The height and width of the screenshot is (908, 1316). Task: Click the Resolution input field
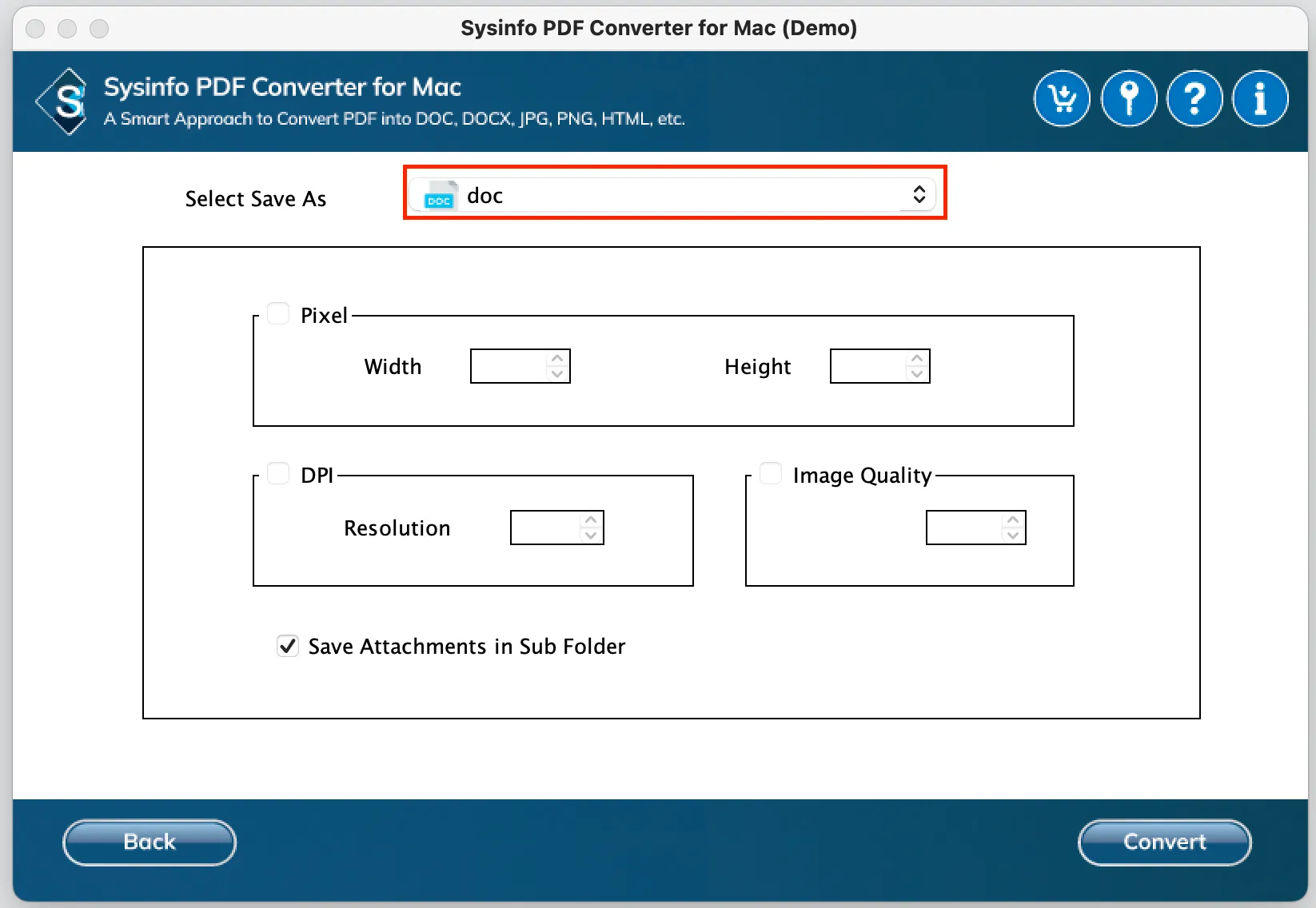(x=545, y=528)
